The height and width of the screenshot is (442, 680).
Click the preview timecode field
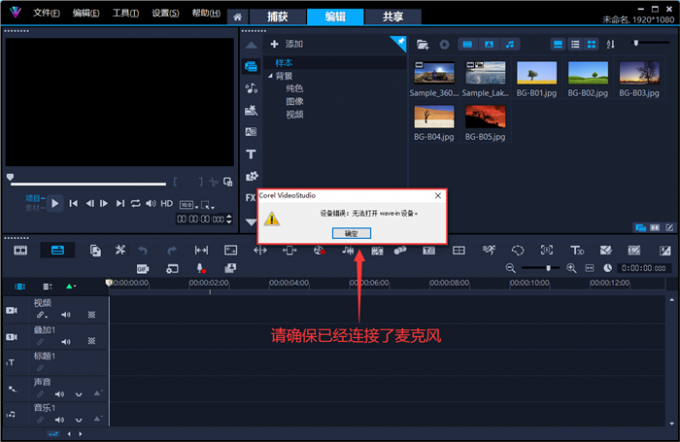tap(204, 219)
